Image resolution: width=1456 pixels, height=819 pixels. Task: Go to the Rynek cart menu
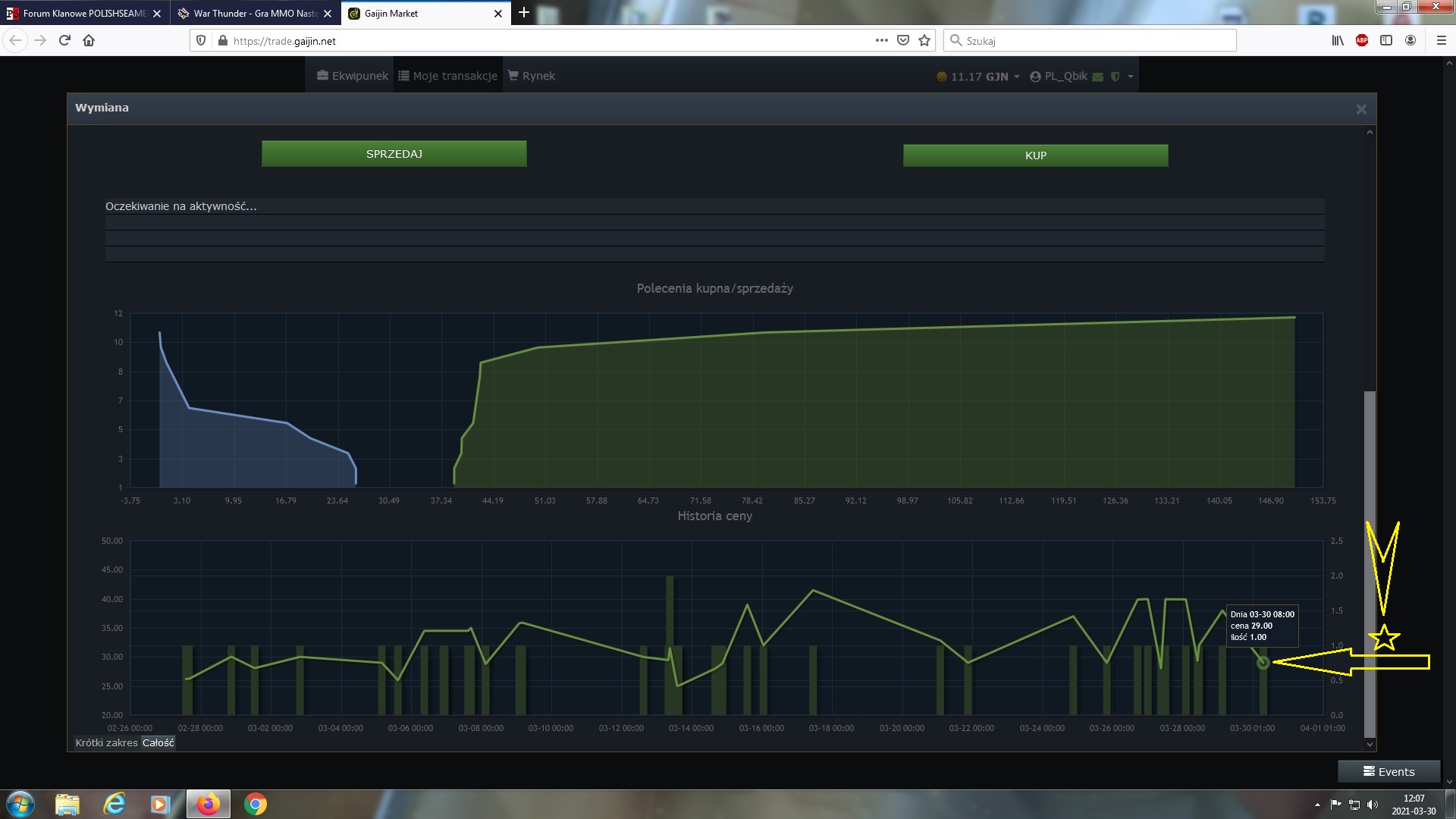[x=532, y=76]
